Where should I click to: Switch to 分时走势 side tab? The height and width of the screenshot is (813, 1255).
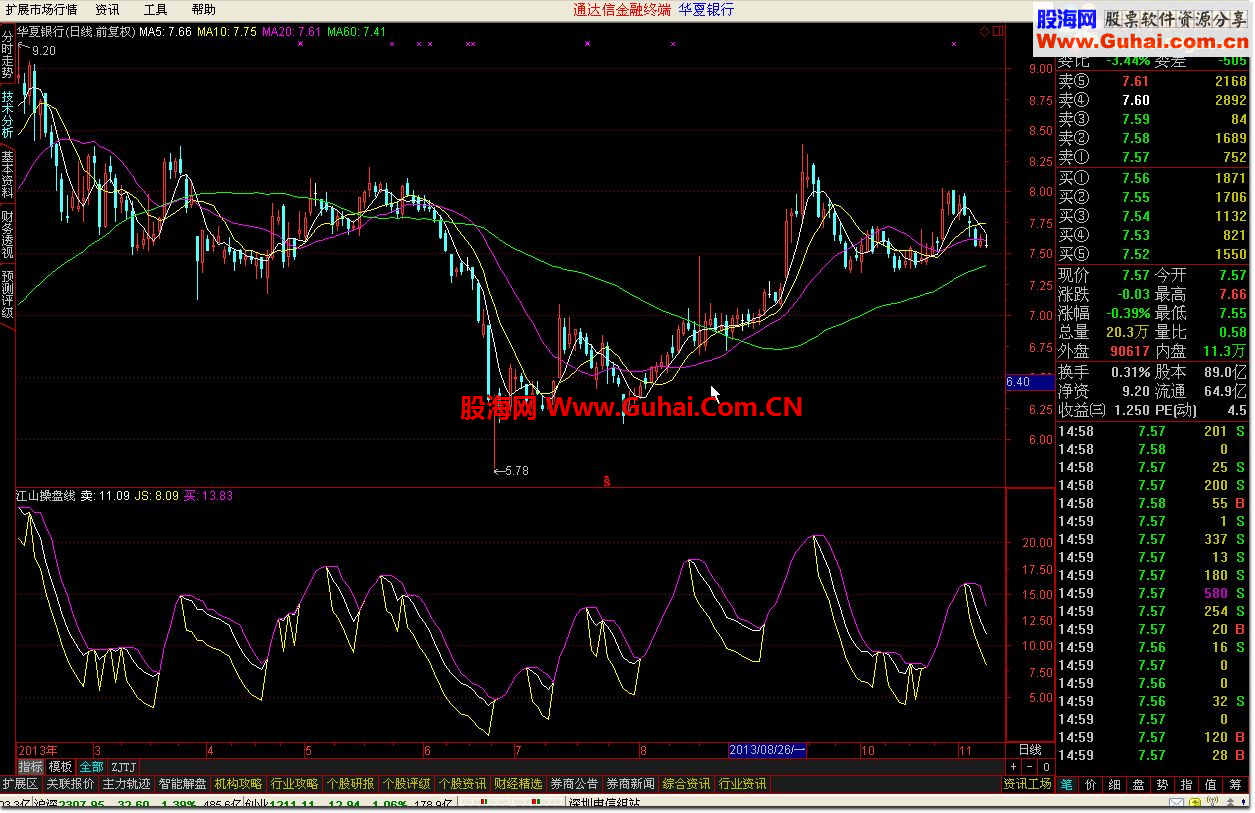tap(7, 54)
